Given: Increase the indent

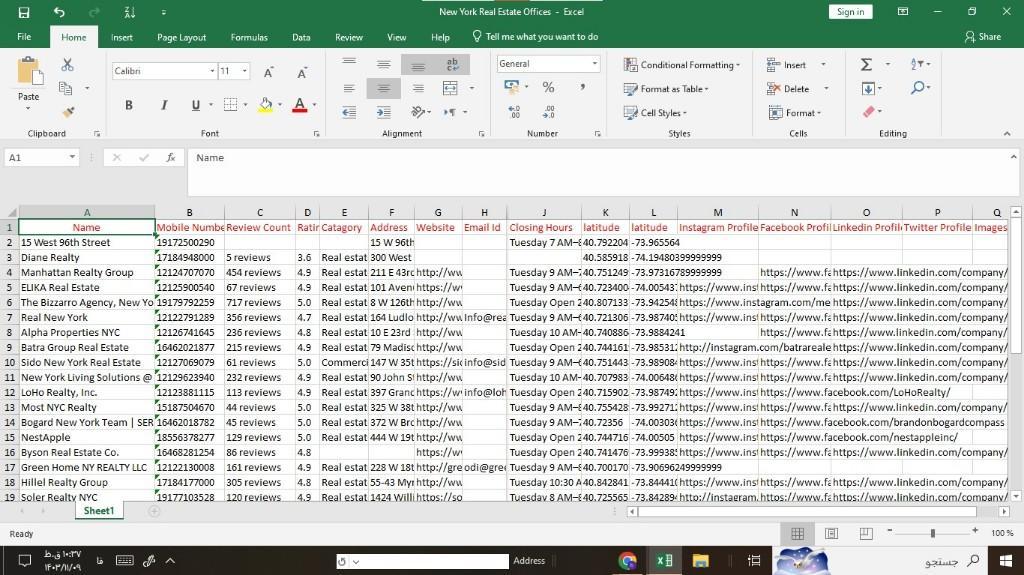Looking at the screenshot, I should pyautogui.click(x=383, y=112).
